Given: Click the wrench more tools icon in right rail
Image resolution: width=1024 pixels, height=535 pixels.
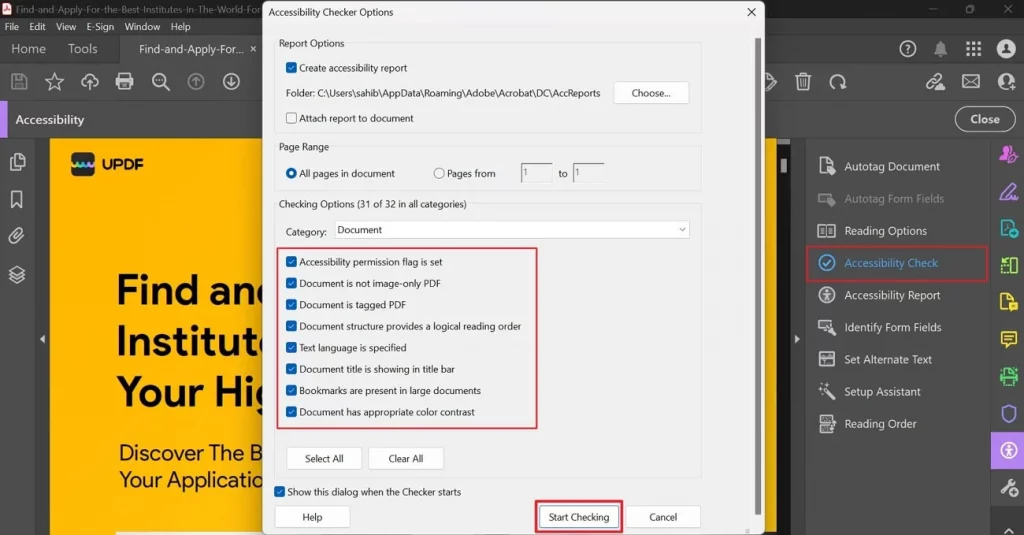Looking at the screenshot, I should [1008, 487].
